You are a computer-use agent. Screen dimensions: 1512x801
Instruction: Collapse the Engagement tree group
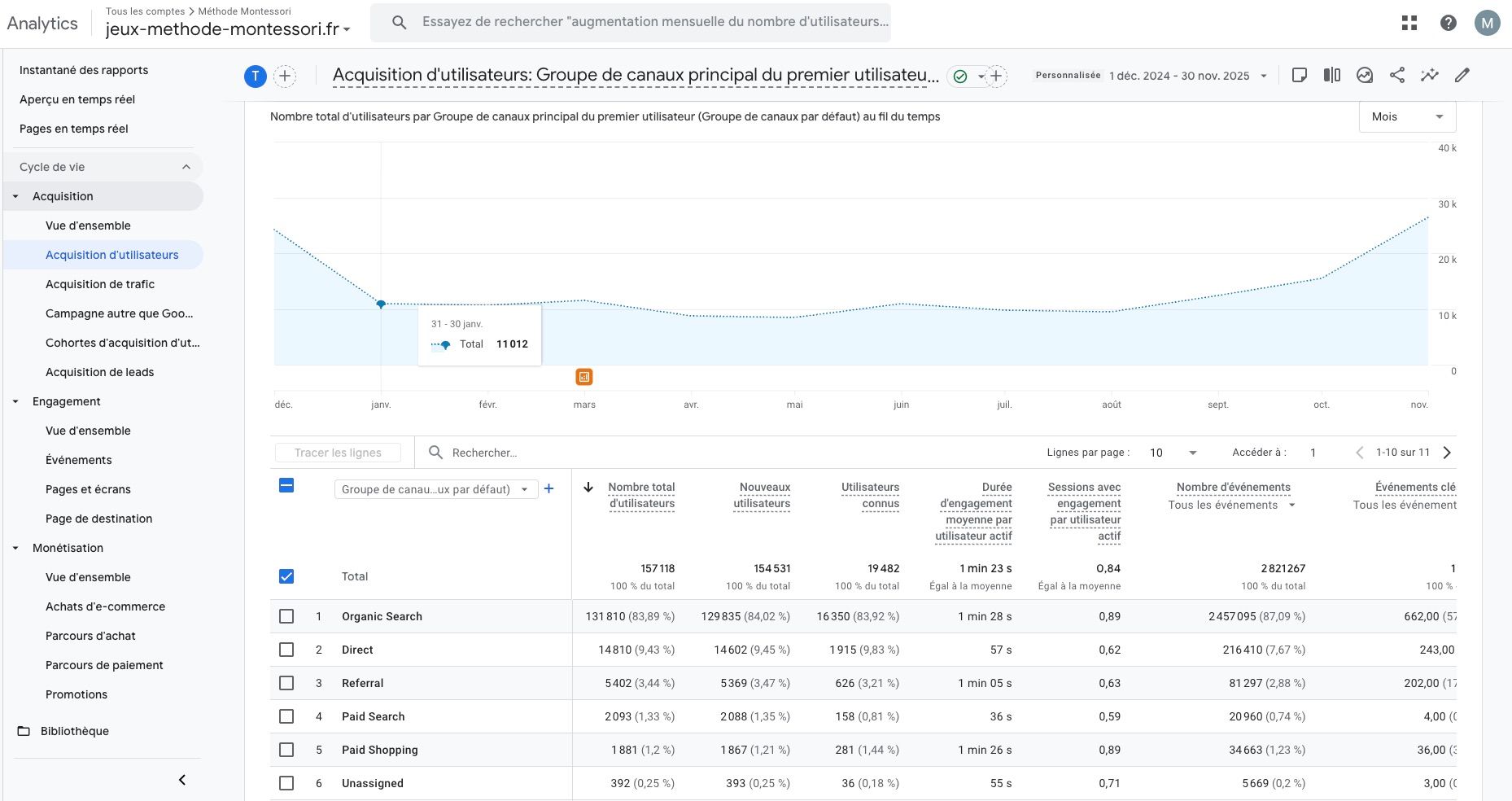coord(15,401)
